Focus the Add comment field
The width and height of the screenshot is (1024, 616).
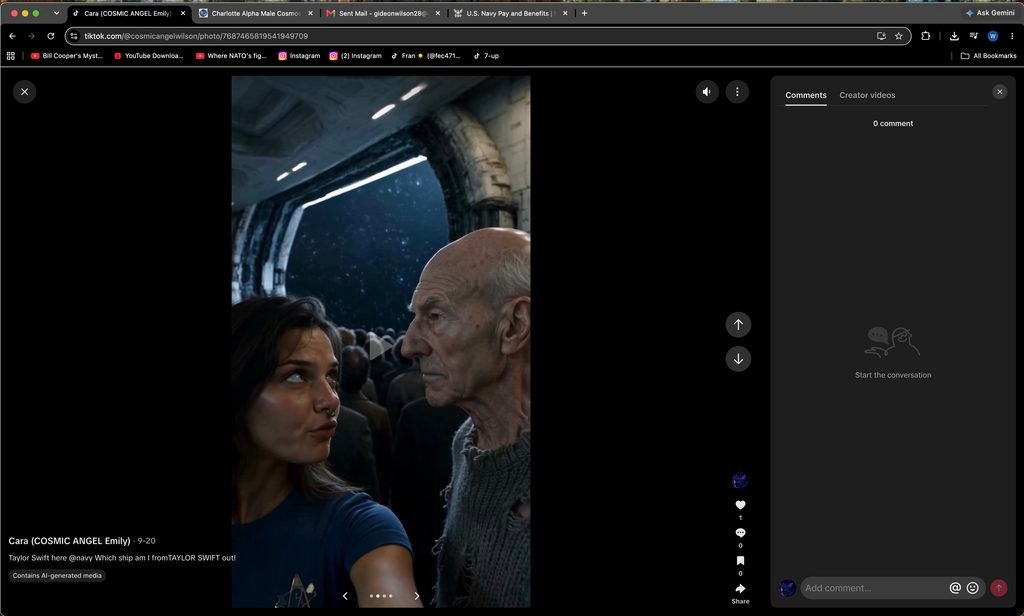(874, 588)
